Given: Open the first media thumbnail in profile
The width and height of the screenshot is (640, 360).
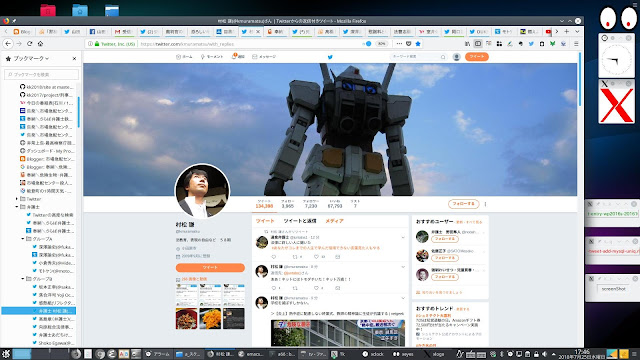Looking at the screenshot, I should [x=187, y=295].
